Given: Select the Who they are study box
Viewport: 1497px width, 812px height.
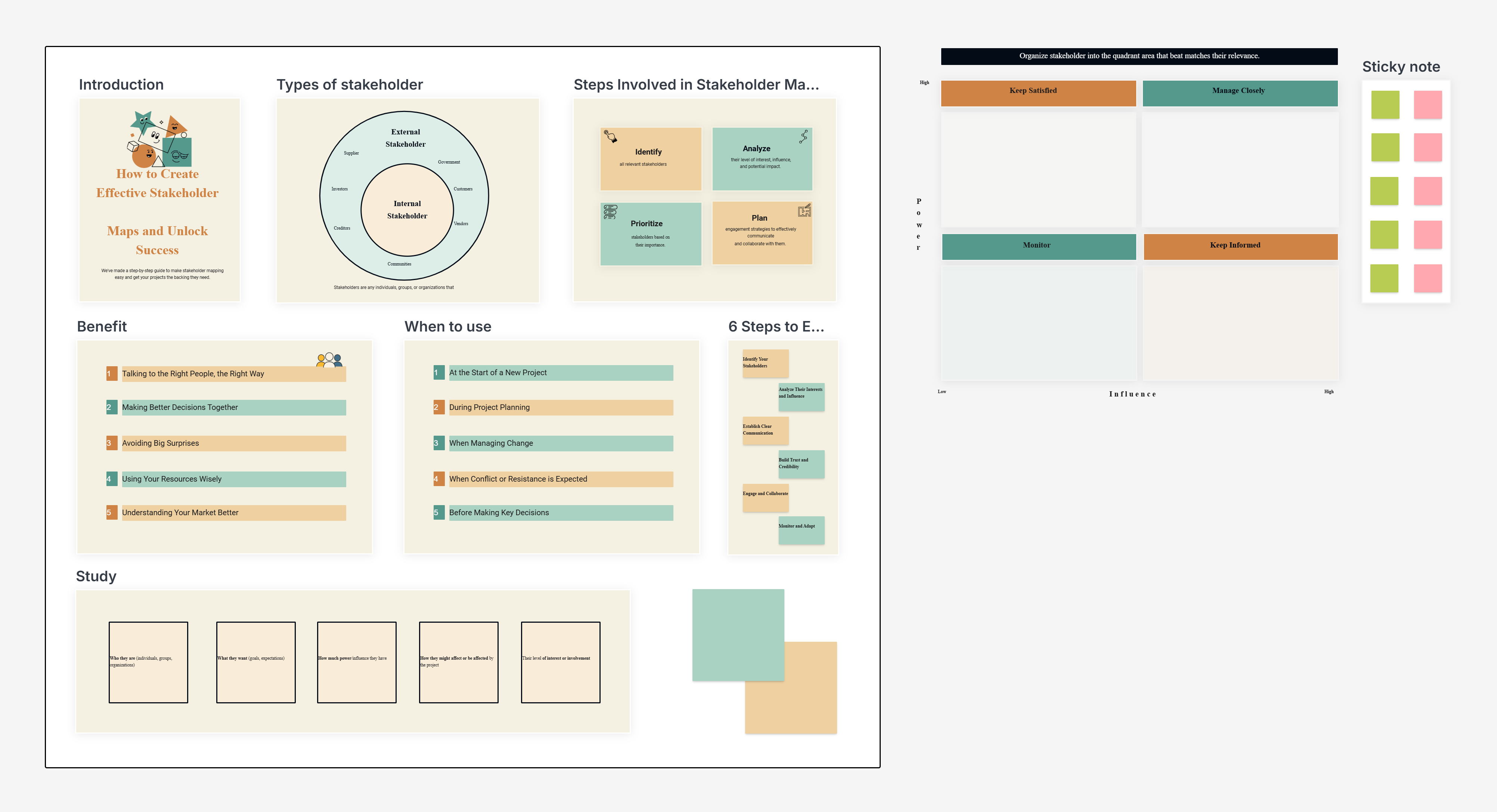Looking at the screenshot, I should 148,663.
